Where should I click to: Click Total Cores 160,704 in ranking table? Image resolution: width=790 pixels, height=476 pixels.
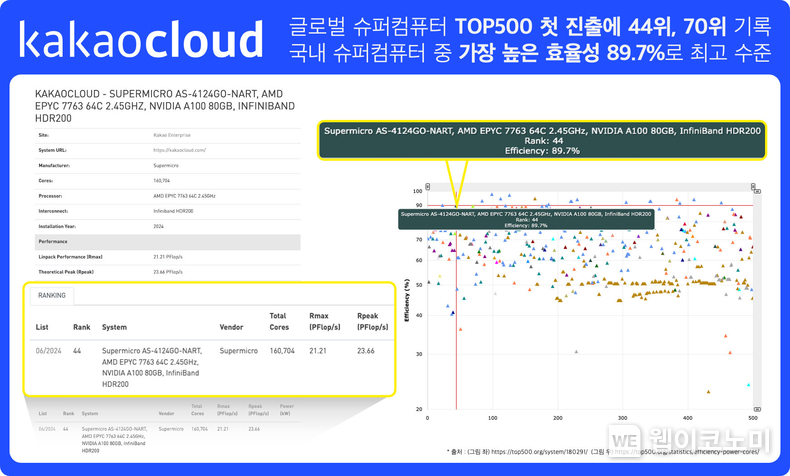click(x=282, y=351)
